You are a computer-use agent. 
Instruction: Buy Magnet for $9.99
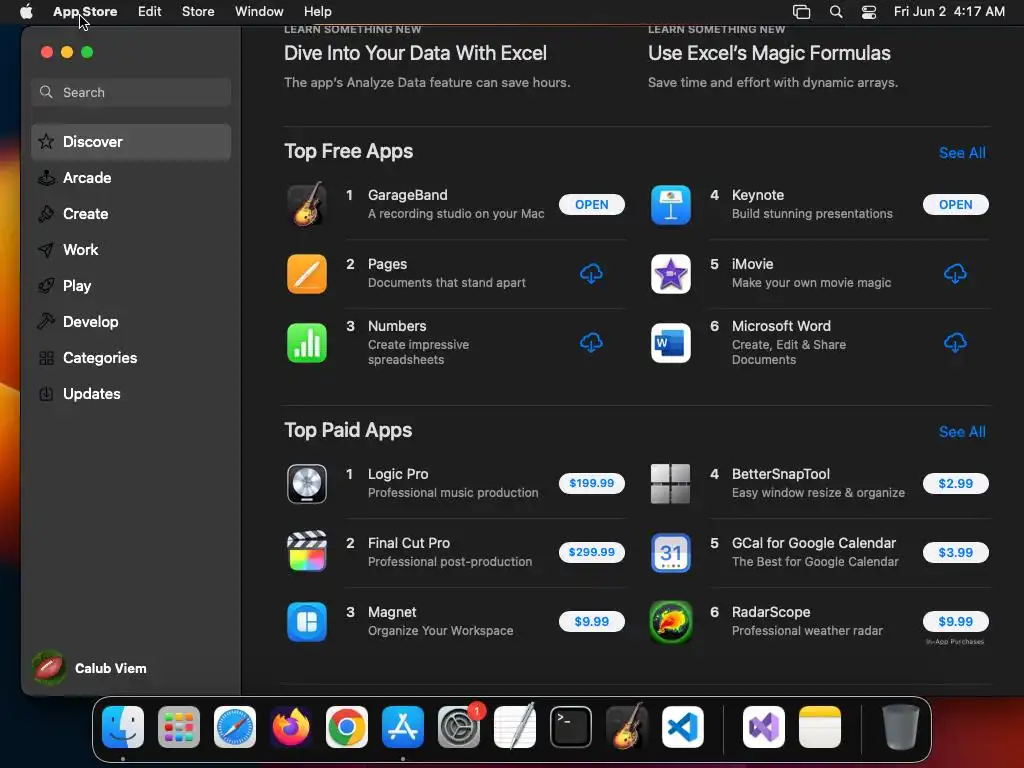(x=591, y=621)
